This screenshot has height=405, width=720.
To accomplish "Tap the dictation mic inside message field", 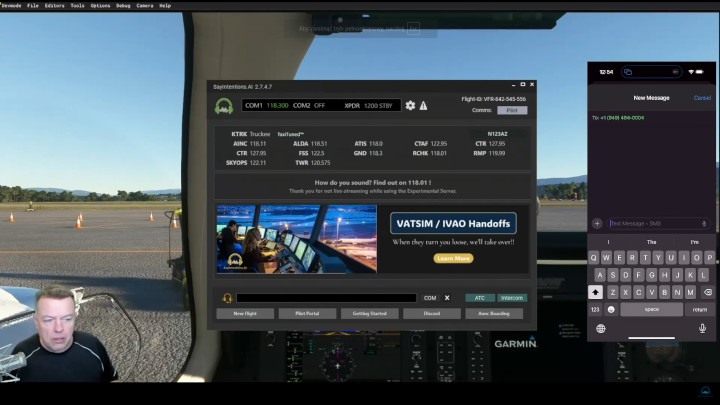I will [x=704, y=224].
